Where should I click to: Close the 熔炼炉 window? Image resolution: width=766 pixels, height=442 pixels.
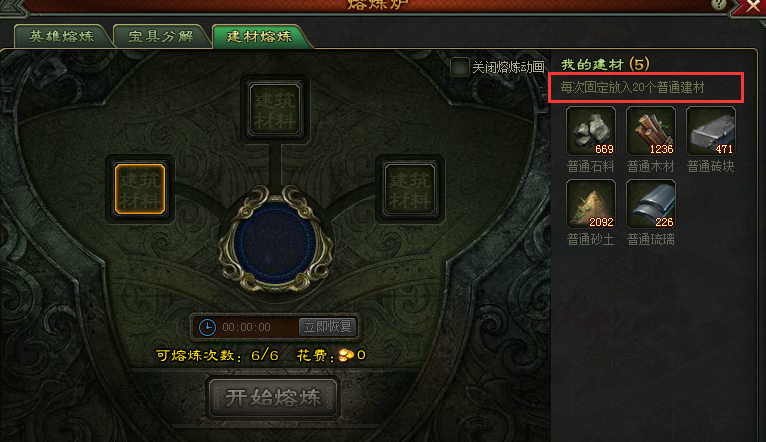753,6
